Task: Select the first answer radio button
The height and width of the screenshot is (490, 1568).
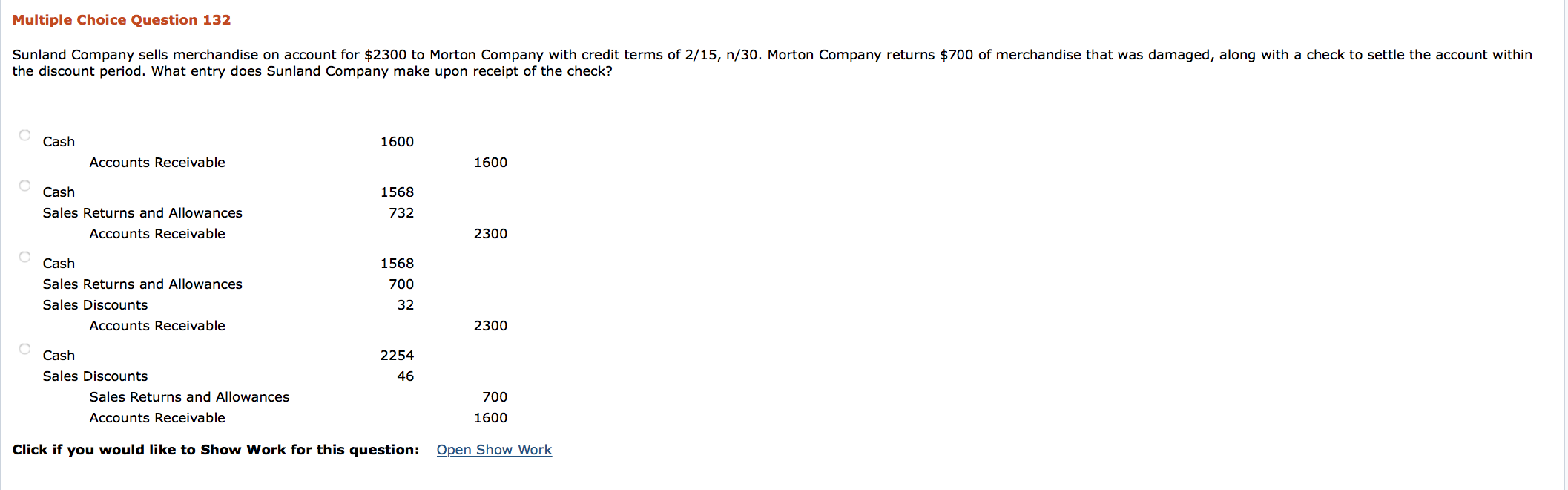Action: pyautogui.click(x=23, y=135)
